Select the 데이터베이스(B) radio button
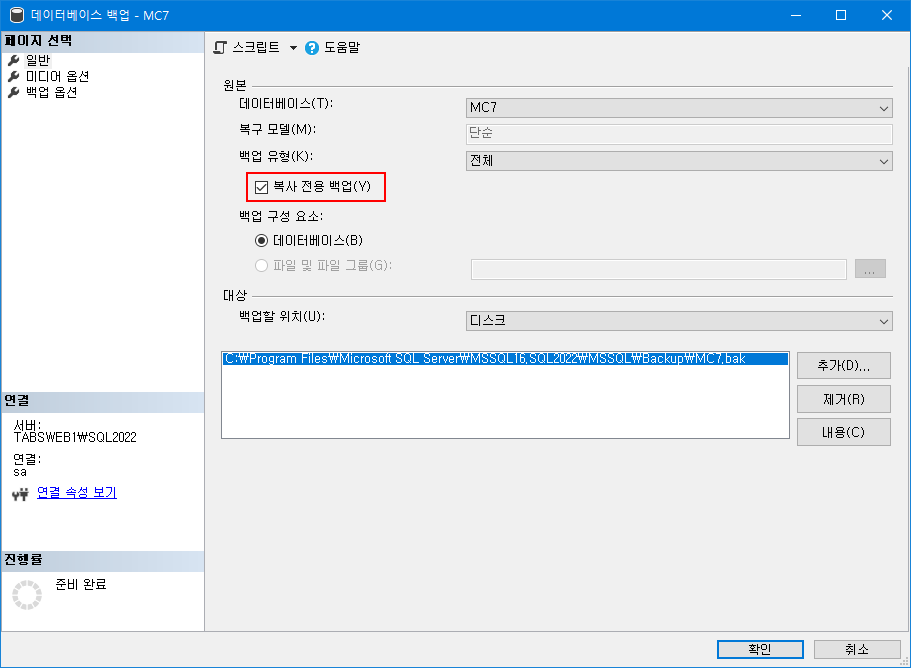This screenshot has height=668, width=911. [262, 240]
